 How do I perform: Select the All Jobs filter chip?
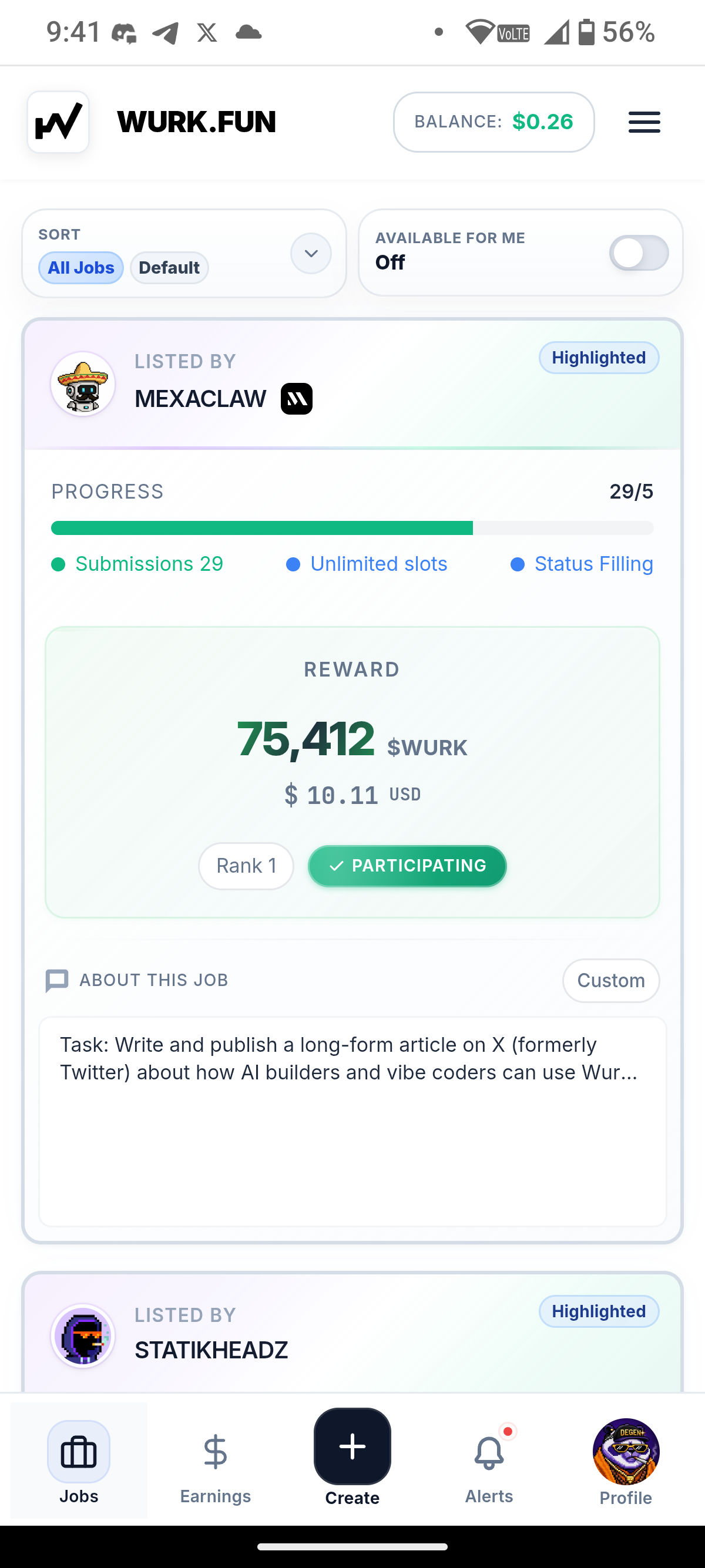click(x=81, y=268)
